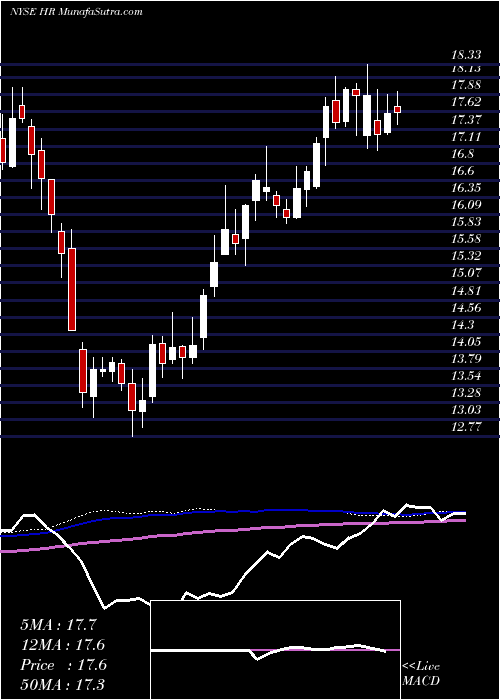Screen dimensions: 500x700
Task: Click the 15.83 price axis label
Action: [466, 222]
